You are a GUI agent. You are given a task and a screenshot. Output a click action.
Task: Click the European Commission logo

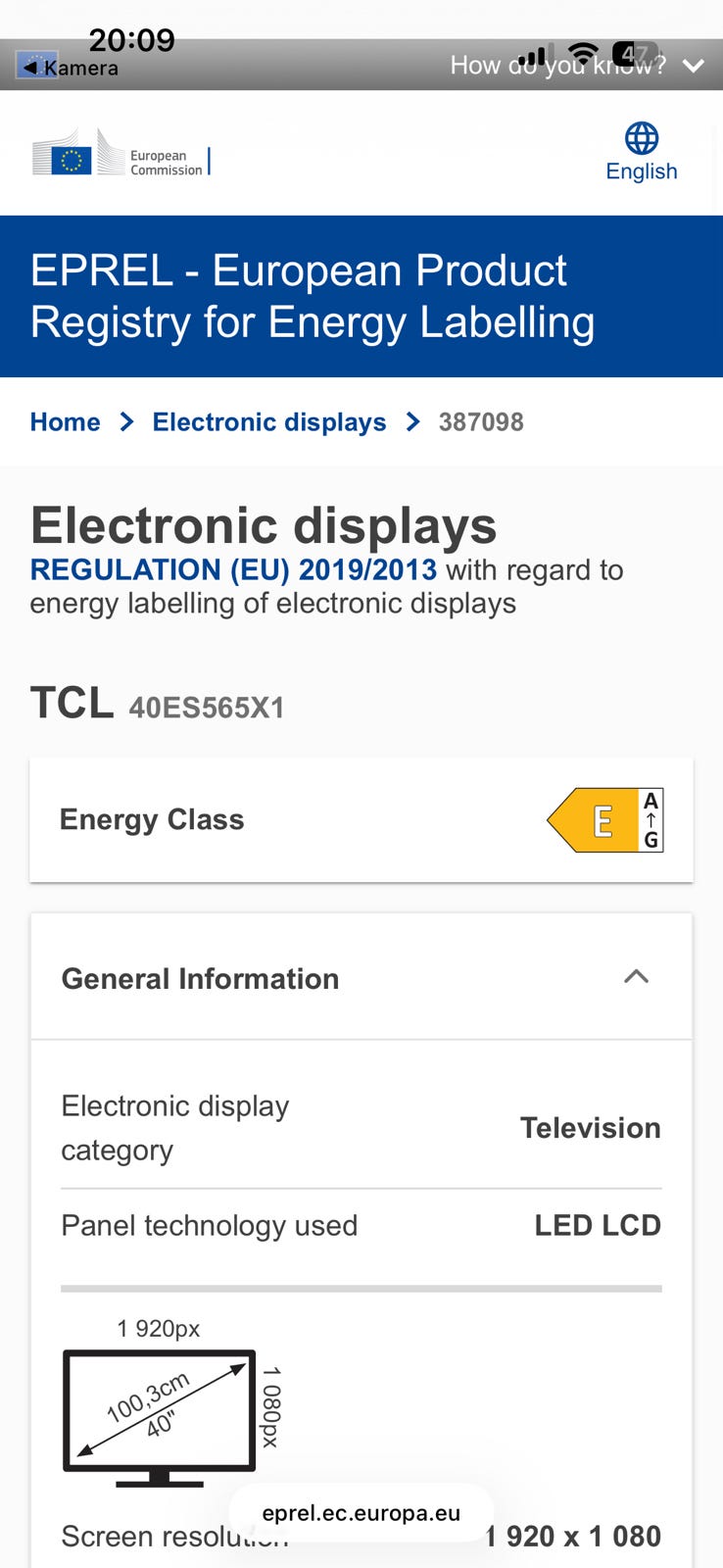coord(120,157)
